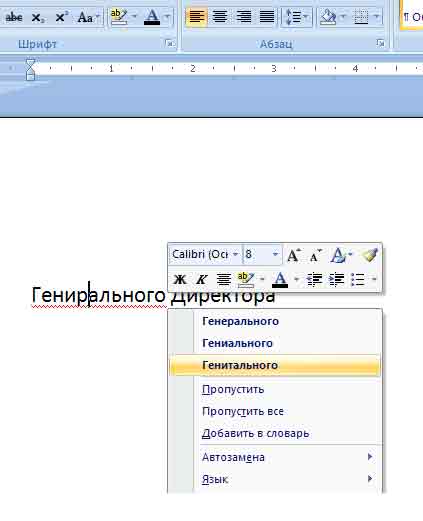Apply font color from mini toolbar
Image resolution: width=423 pixels, height=521 pixels.
pyautogui.click(x=280, y=279)
